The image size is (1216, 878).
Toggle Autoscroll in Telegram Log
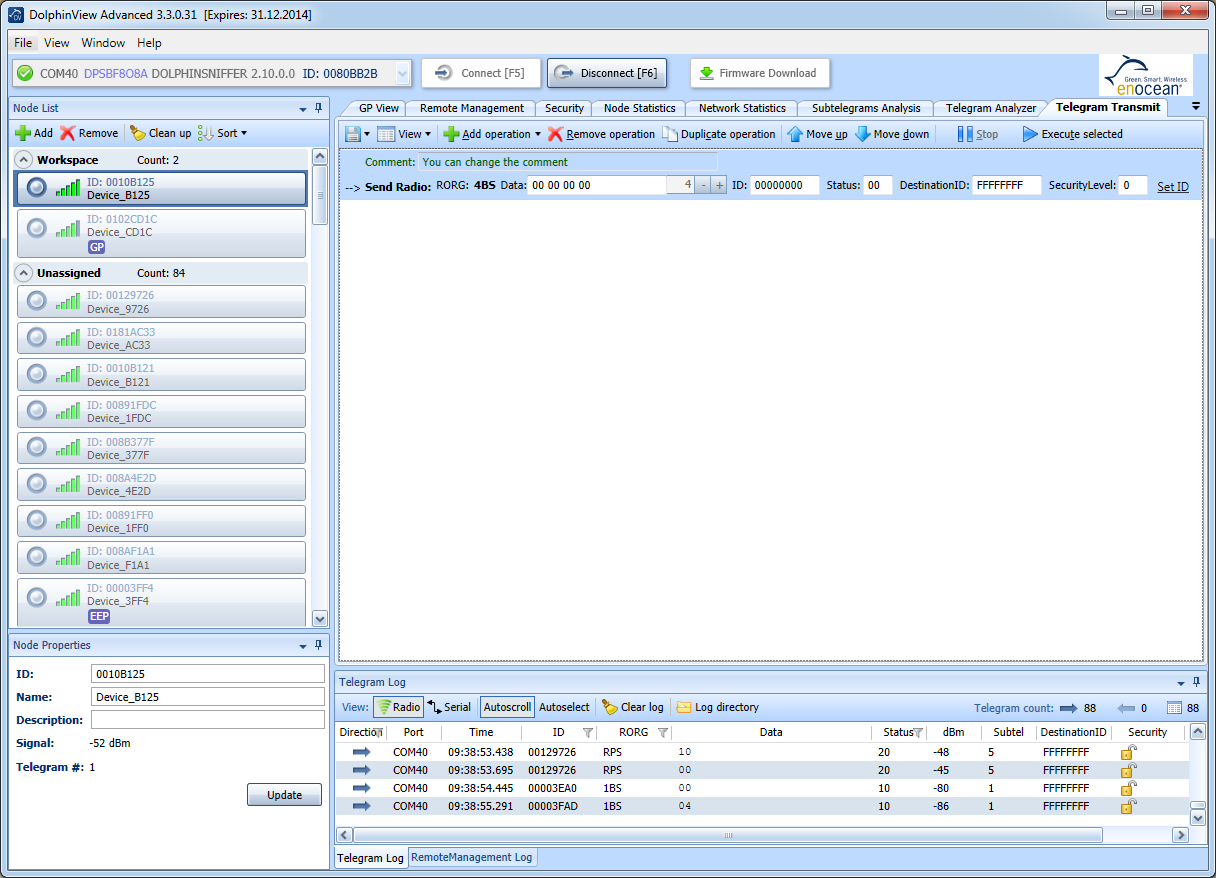507,707
